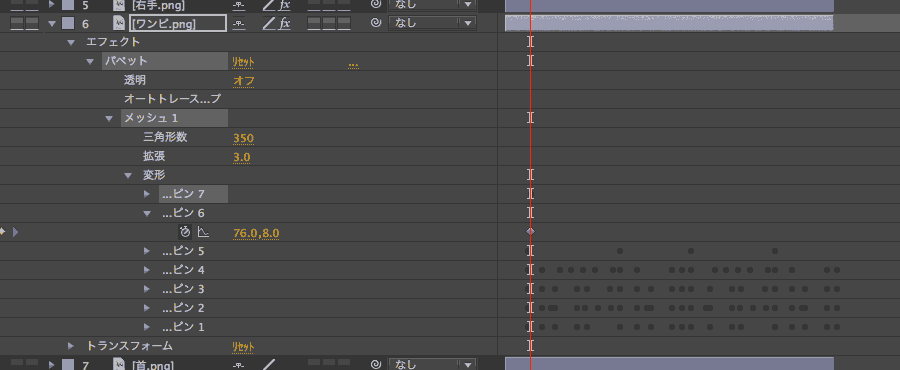Click the pick whip spiral on layer 7 首.png
Image resolution: width=900 pixels, height=370 pixels.
[376, 364]
